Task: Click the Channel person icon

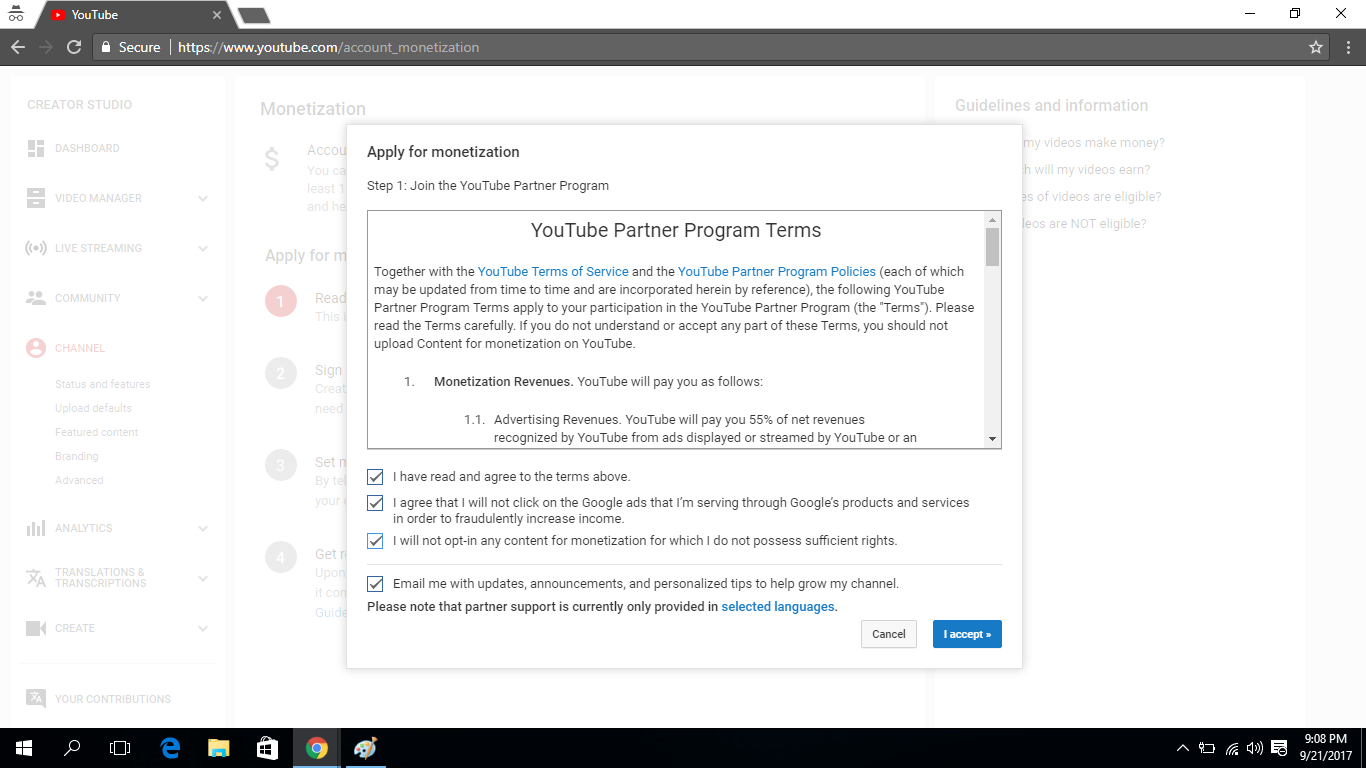Action: [x=36, y=348]
